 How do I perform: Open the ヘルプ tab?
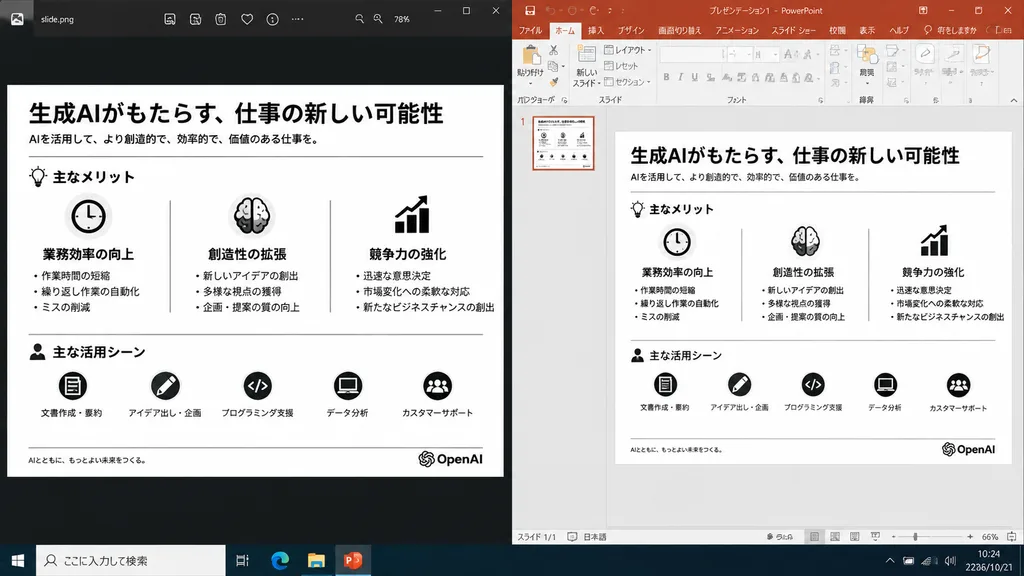[899, 31]
